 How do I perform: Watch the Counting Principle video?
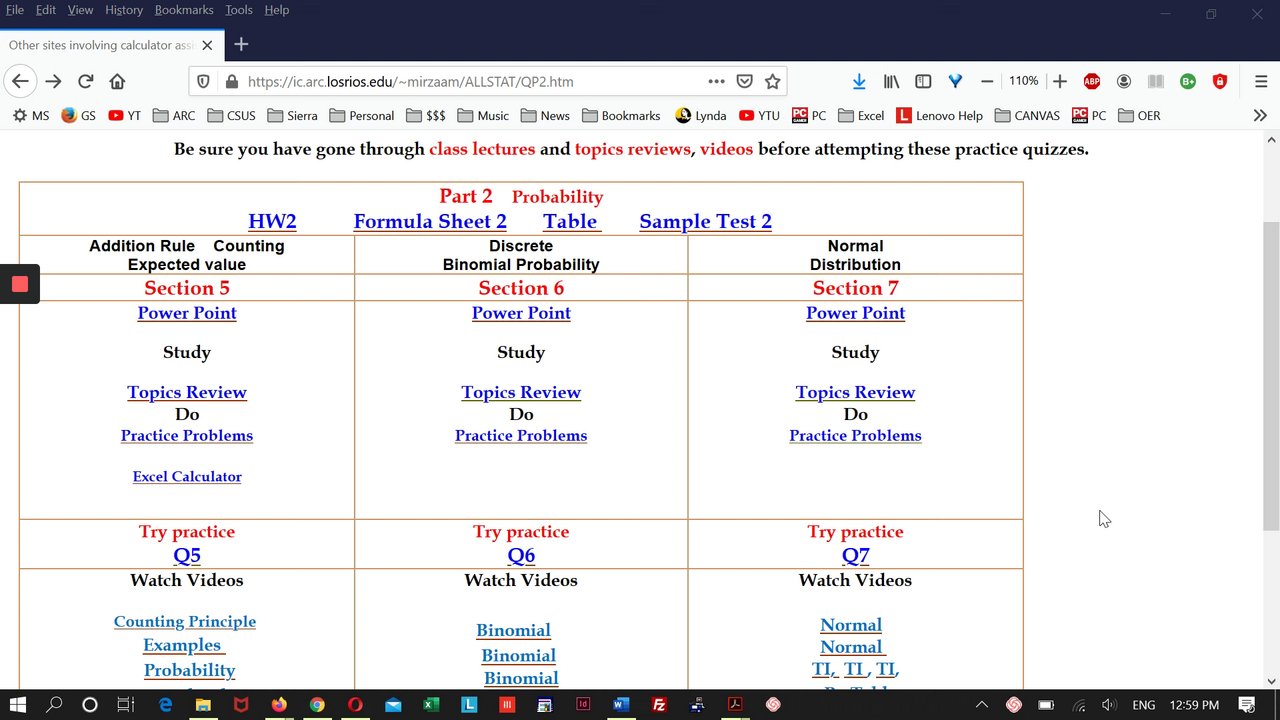185,621
